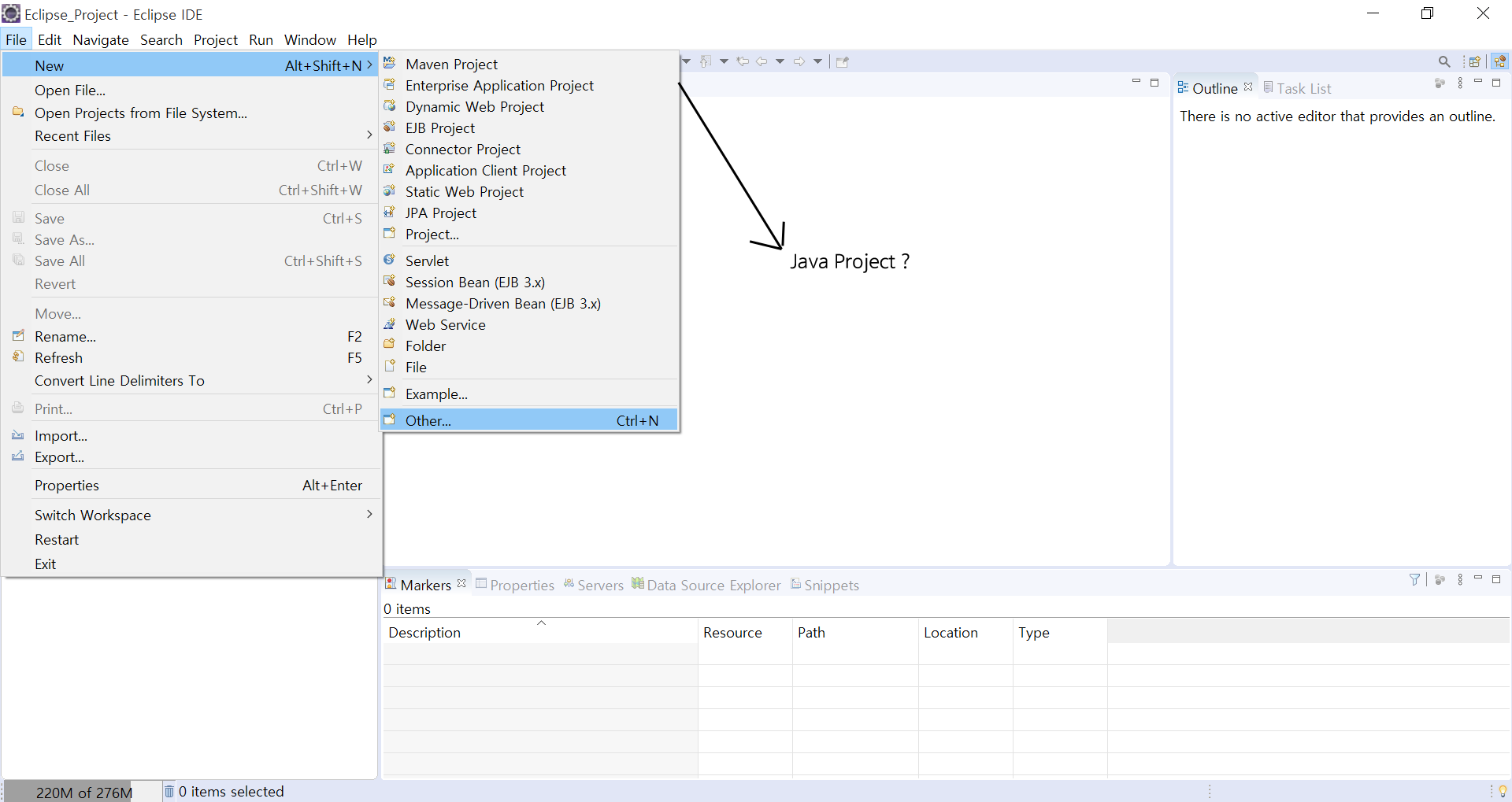Open the Outline view menu dots
This screenshot has height=802, width=1512.
[1460, 83]
